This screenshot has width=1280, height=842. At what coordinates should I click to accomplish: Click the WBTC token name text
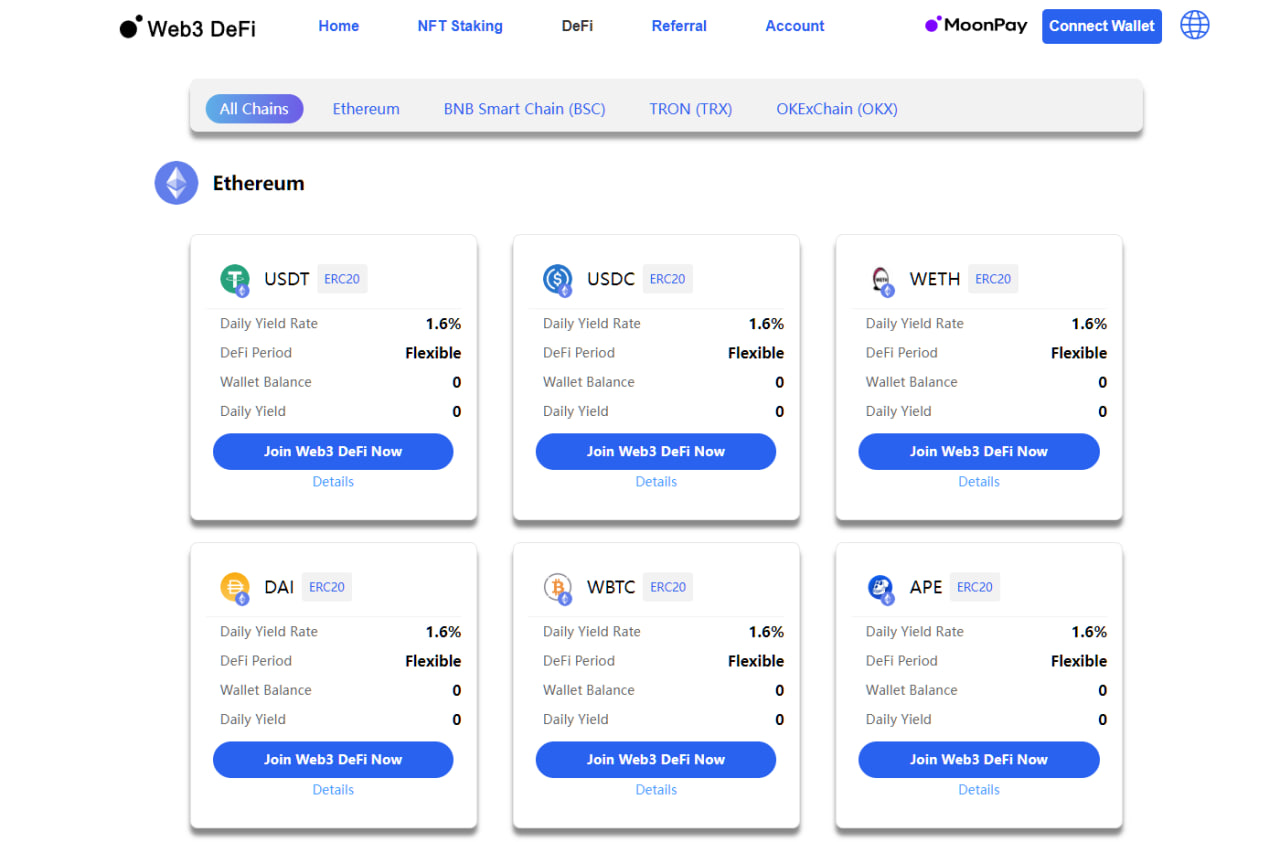[611, 587]
